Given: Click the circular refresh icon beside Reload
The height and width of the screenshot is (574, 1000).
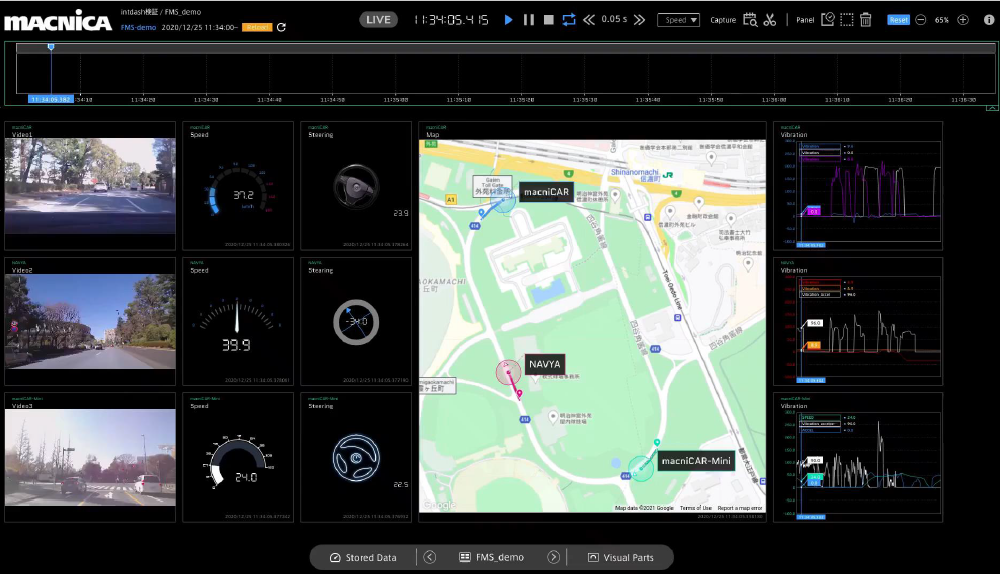Looking at the screenshot, I should (x=281, y=27).
